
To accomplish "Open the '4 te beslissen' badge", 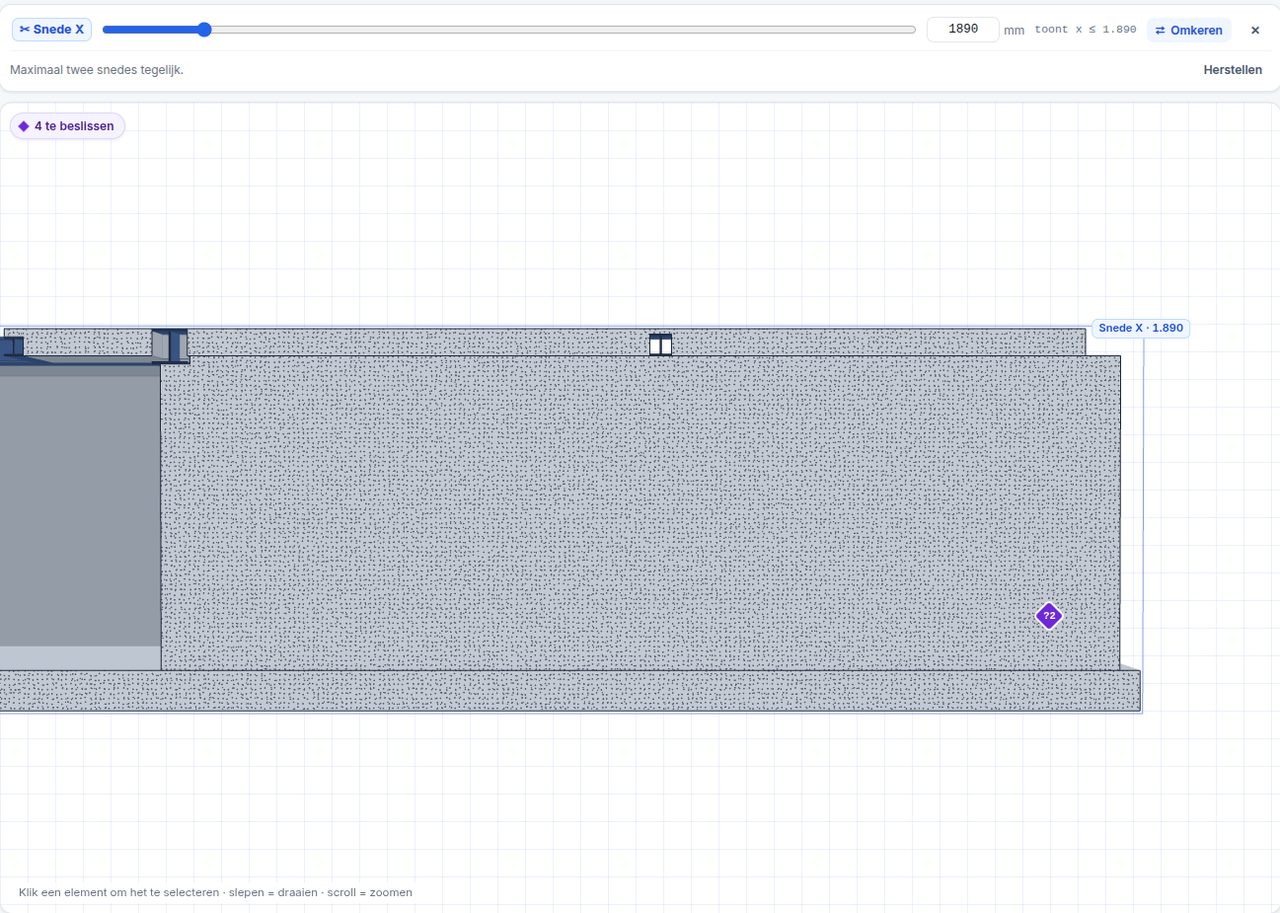I will (x=67, y=126).
